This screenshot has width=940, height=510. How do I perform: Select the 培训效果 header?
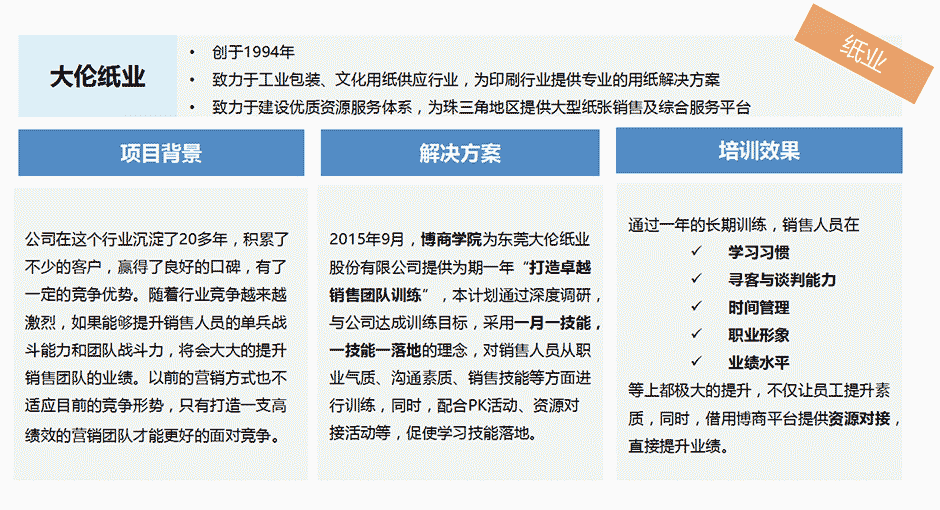coord(758,151)
